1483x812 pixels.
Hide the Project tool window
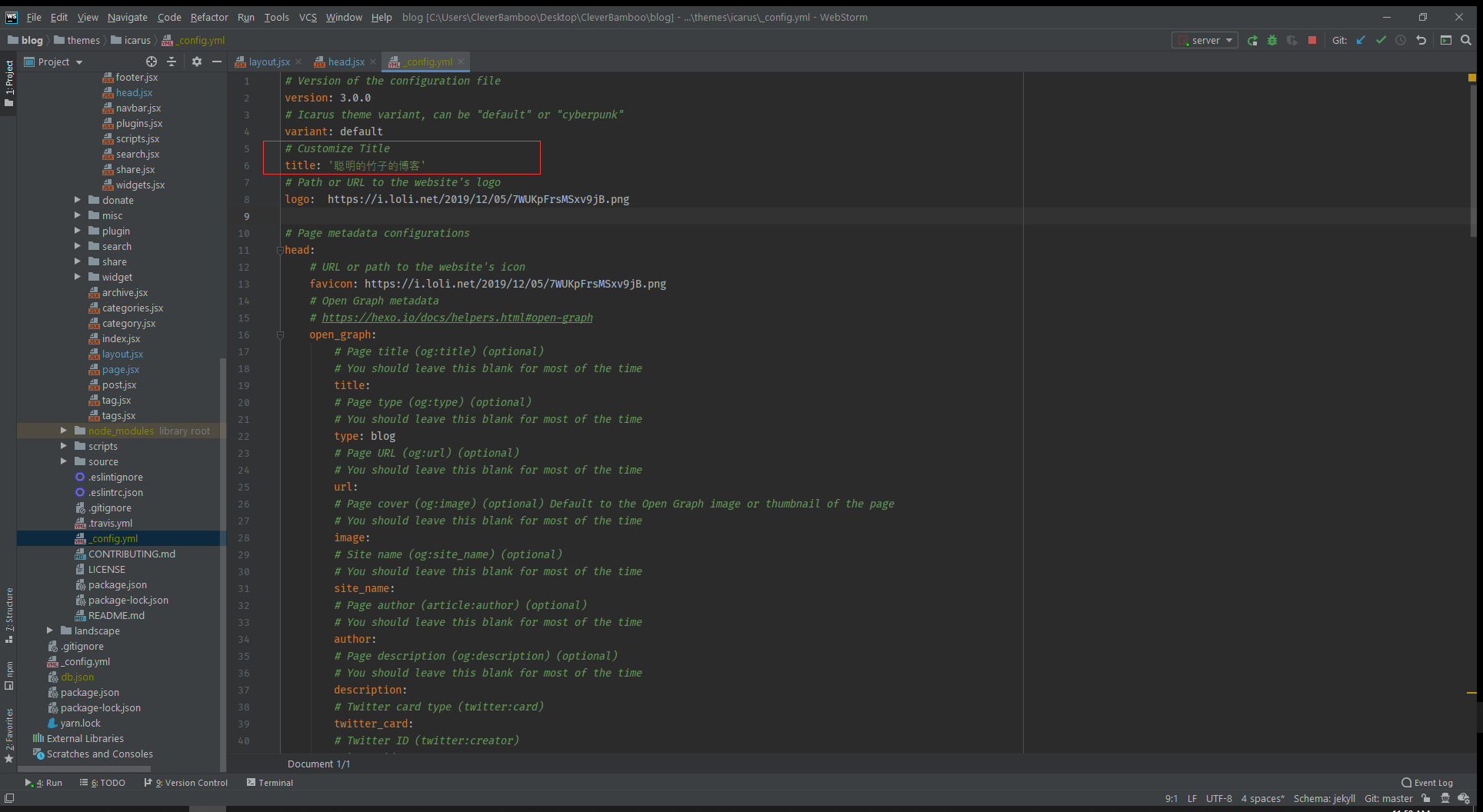click(x=216, y=62)
